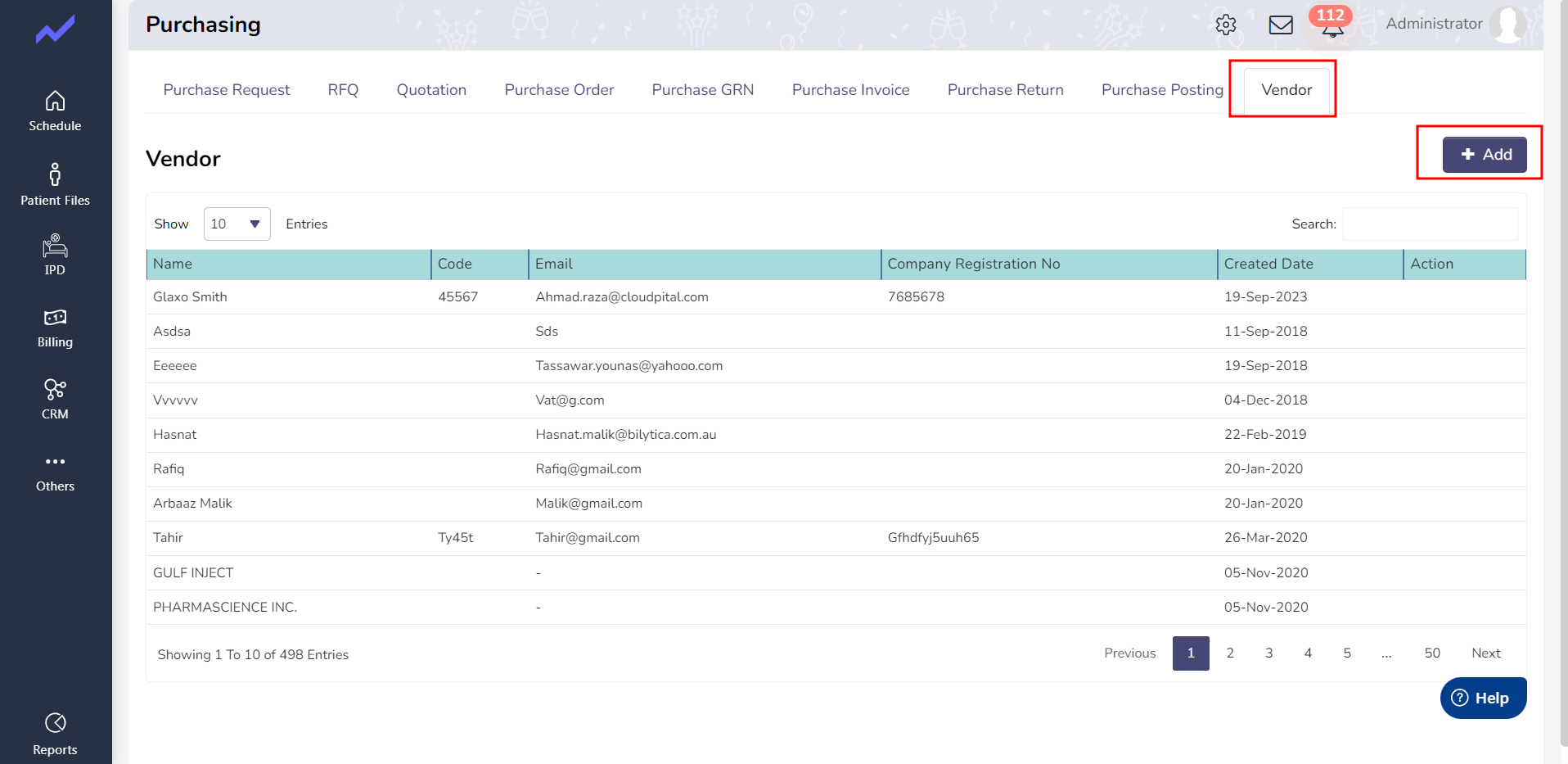The width and height of the screenshot is (1568, 764).
Task: Sort by Company Registration No column
Action: click(x=1049, y=264)
